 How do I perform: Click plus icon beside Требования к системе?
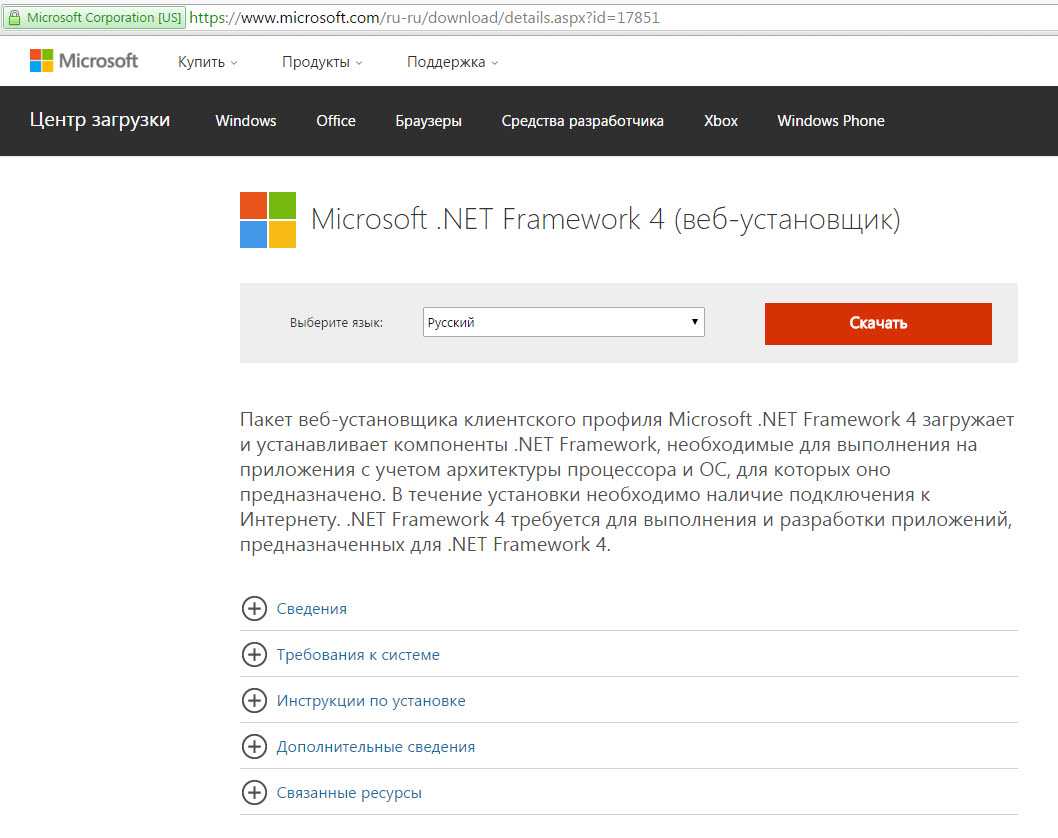[x=255, y=655]
